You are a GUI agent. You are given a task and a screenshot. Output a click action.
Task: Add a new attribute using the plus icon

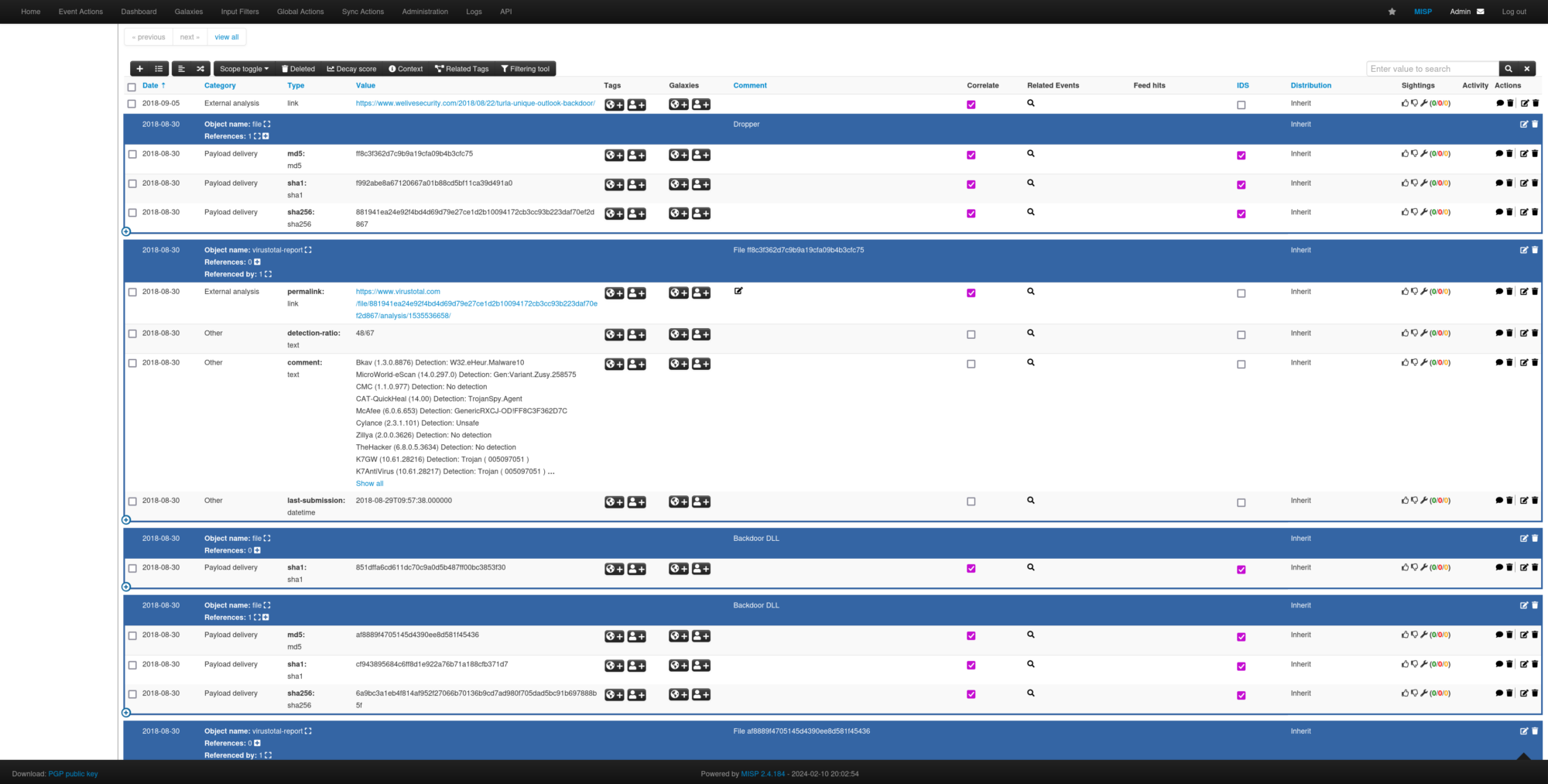click(x=139, y=69)
